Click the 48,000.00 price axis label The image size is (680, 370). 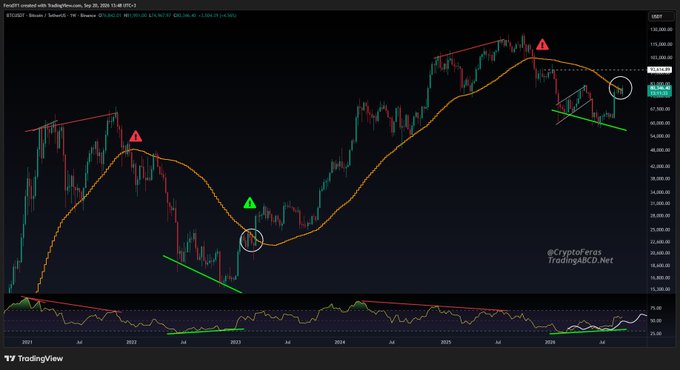pyautogui.click(x=660, y=150)
